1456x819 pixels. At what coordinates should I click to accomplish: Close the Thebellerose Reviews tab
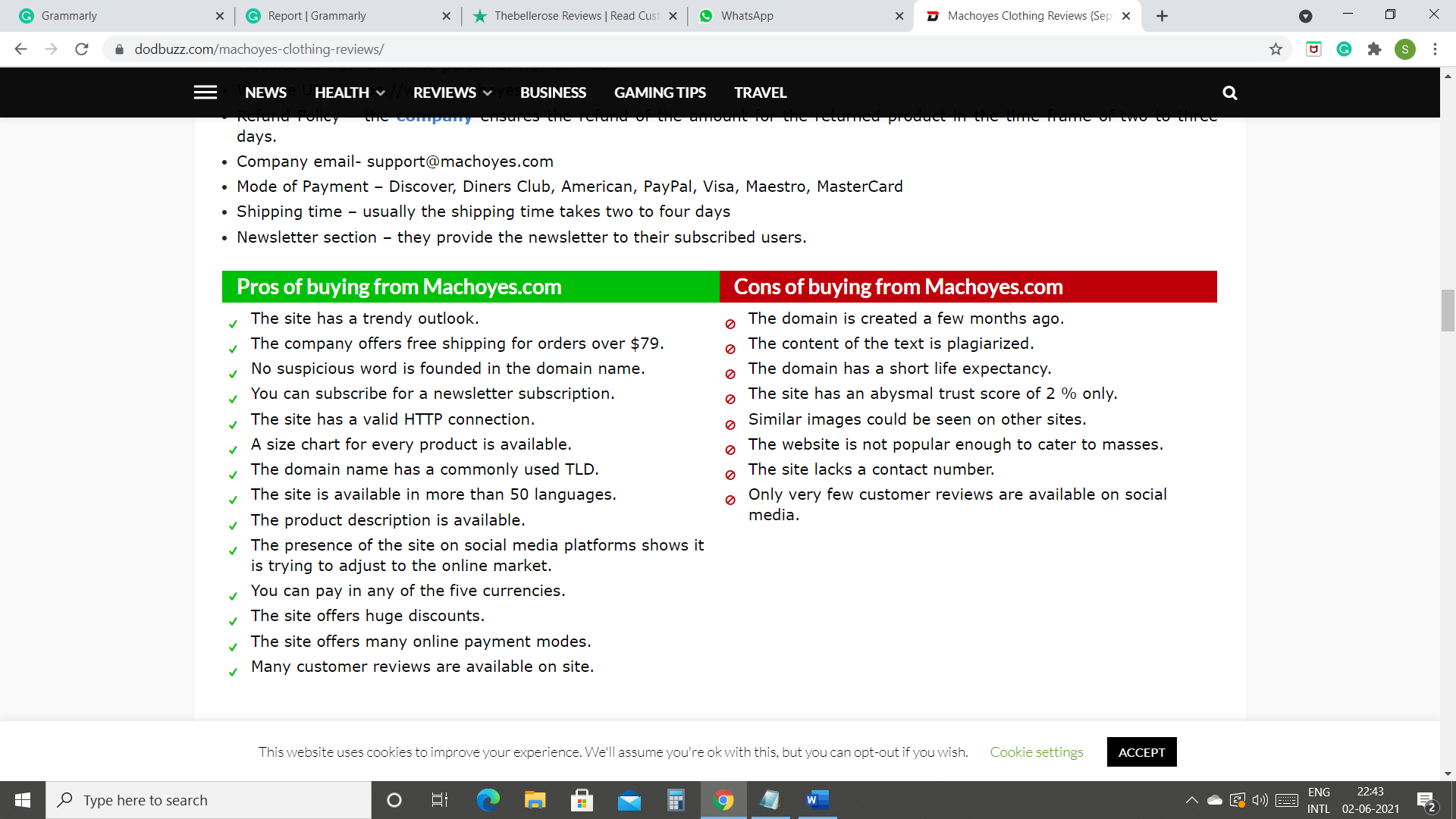[x=673, y=16]
